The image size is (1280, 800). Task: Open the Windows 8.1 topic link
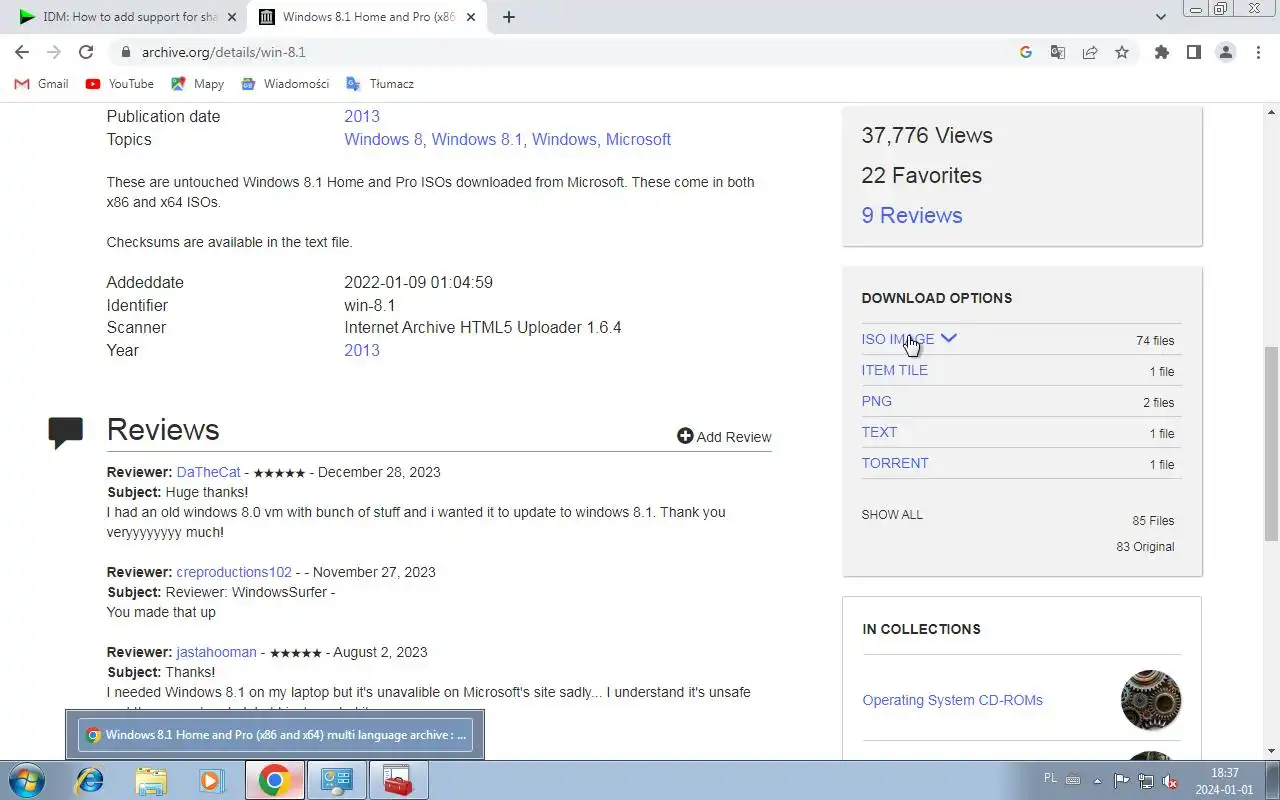coord(477,139)
